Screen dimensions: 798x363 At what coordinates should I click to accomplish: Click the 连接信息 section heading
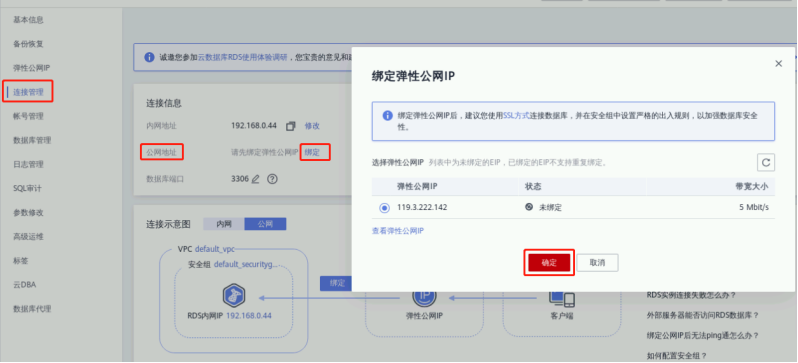pos(164,103)
